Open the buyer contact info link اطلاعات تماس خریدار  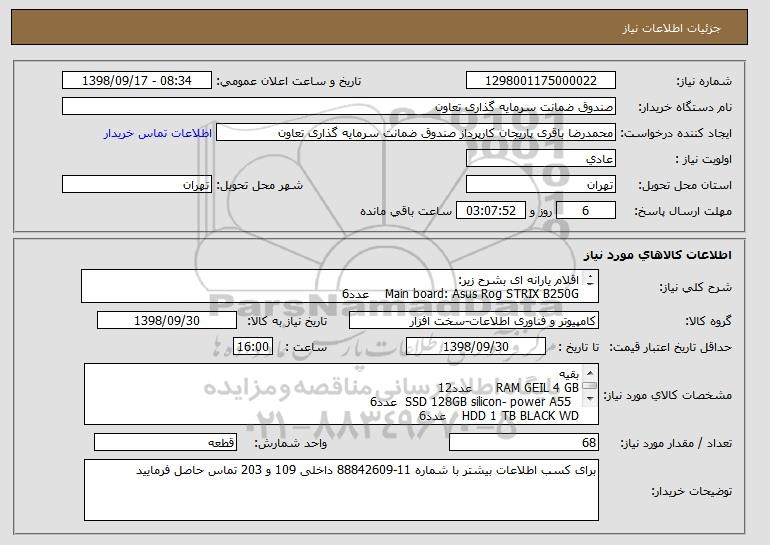[158, 133]
